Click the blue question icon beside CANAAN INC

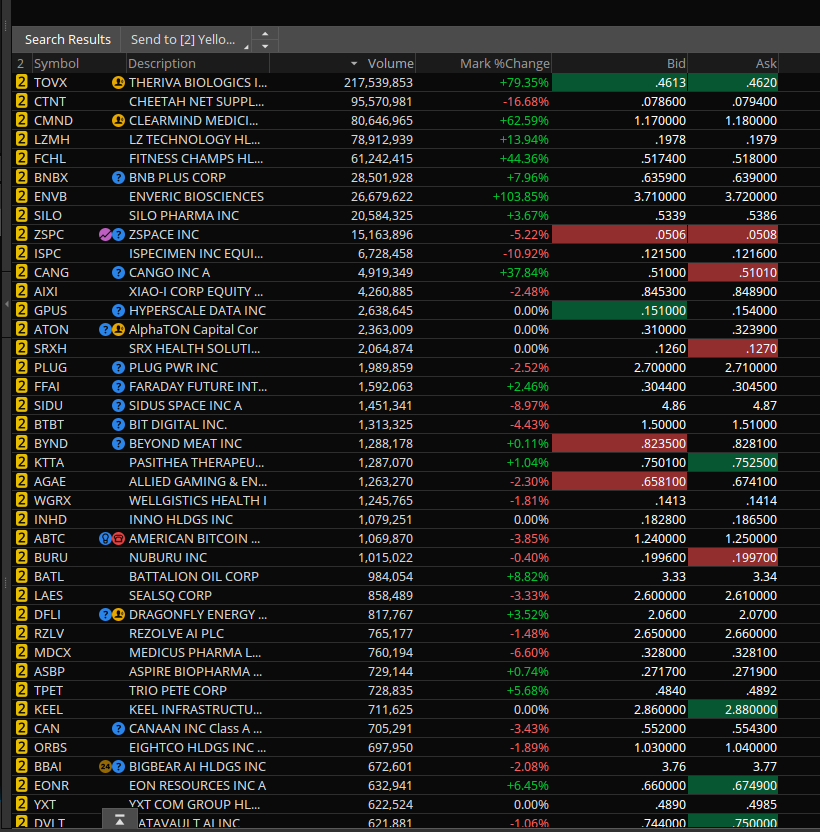click(x=118, y=729)
